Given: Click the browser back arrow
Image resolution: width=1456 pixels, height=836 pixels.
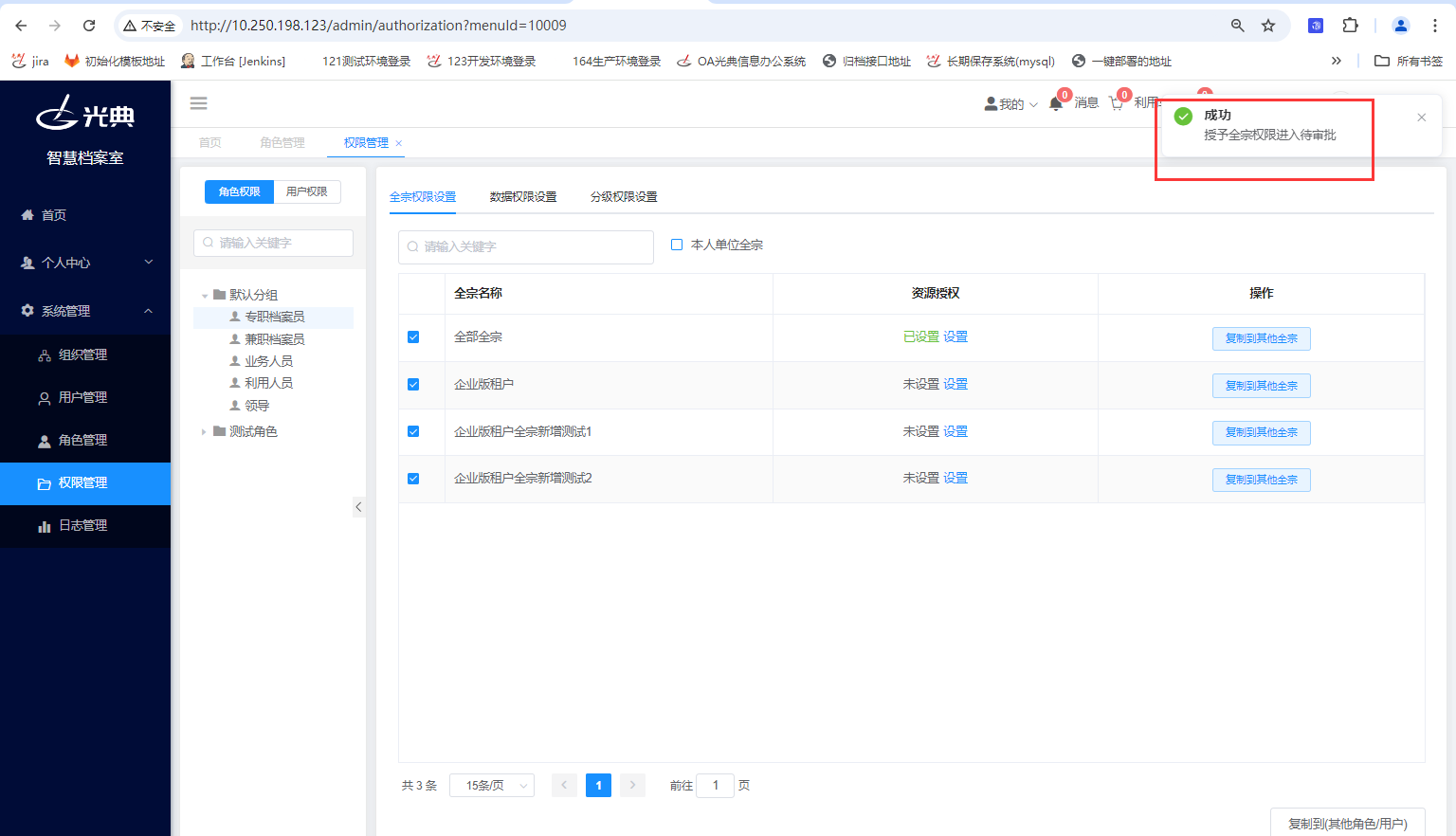Looking at the screenshot, I should pyautogui.click(x=21, y=26).
